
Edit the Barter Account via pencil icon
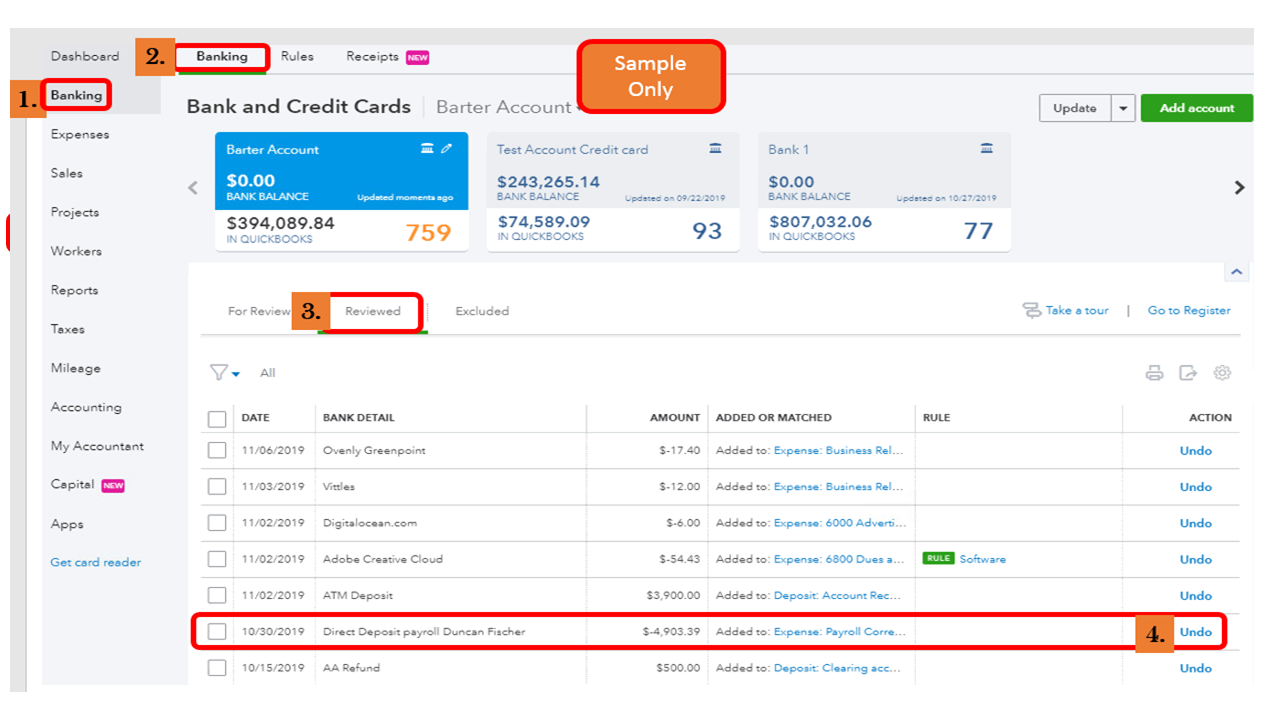(446, 147)
